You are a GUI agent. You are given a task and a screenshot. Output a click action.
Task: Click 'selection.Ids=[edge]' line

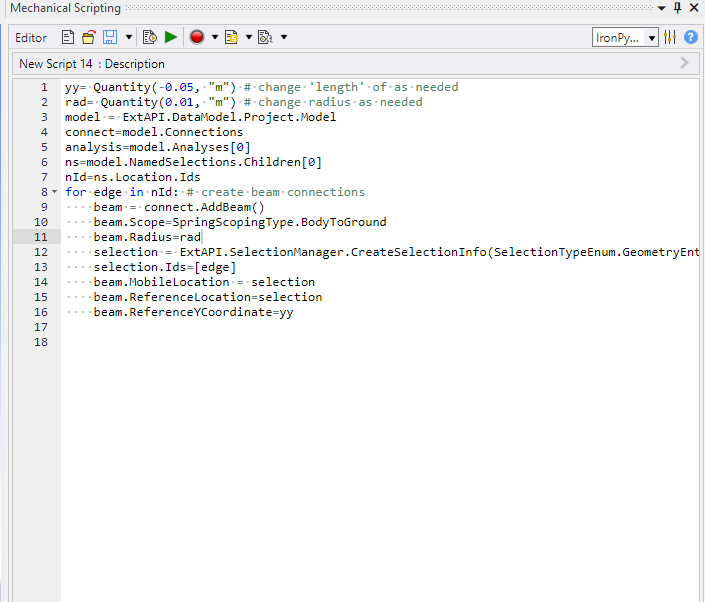(x=165, y=267)
